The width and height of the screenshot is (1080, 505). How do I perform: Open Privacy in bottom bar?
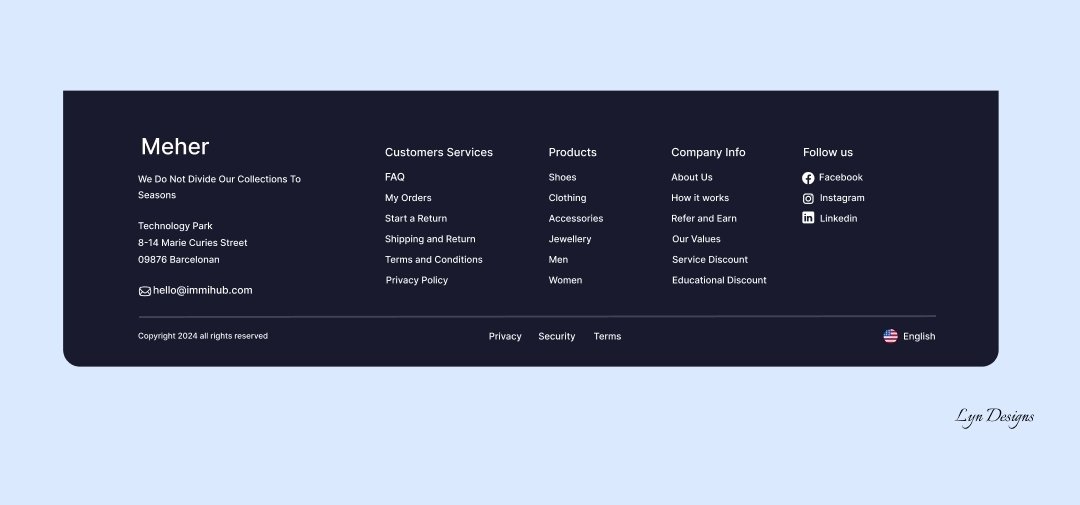point(506,336)
